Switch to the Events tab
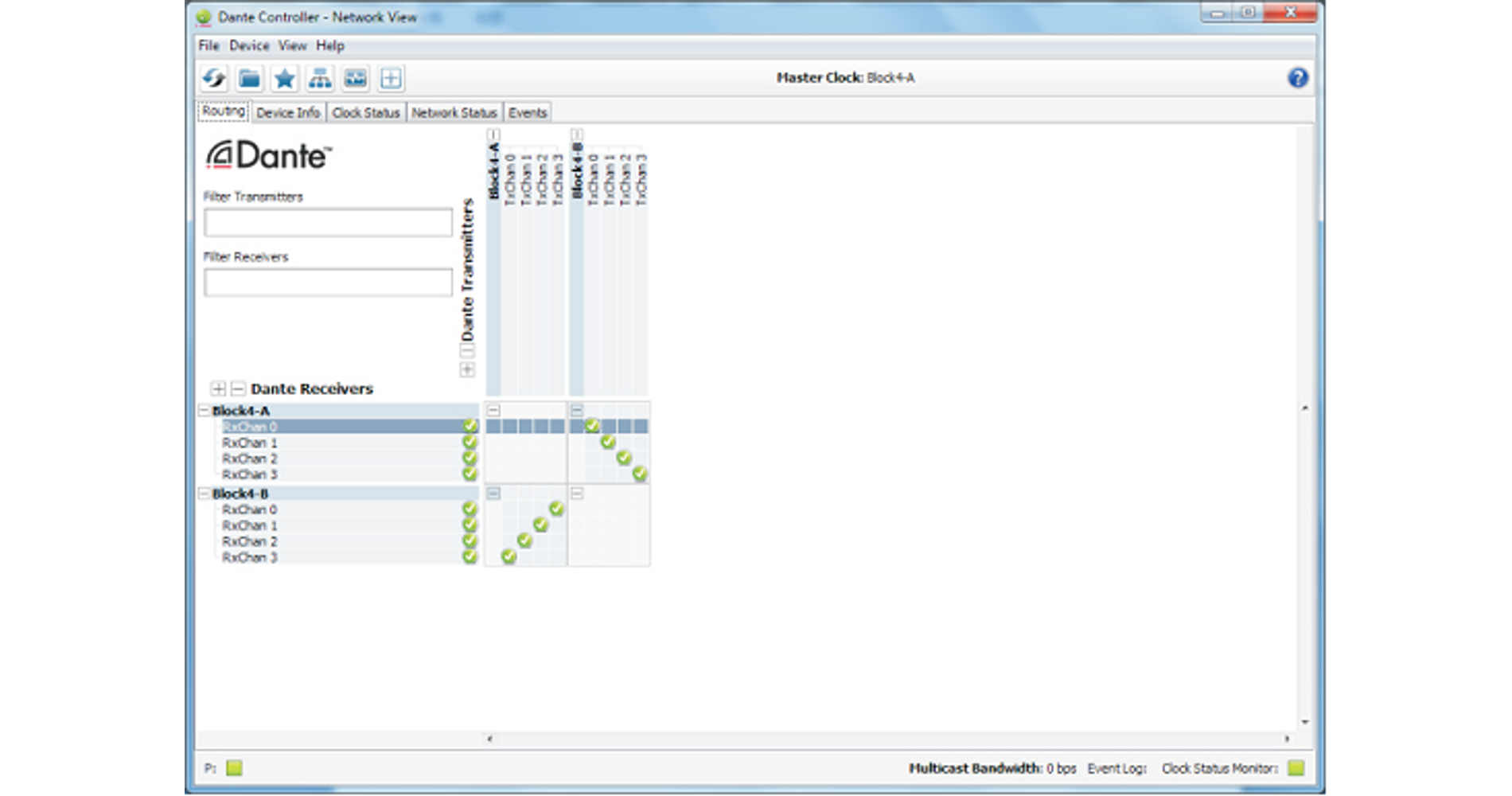The image size is (1512, 796). (x=528, y=112)
